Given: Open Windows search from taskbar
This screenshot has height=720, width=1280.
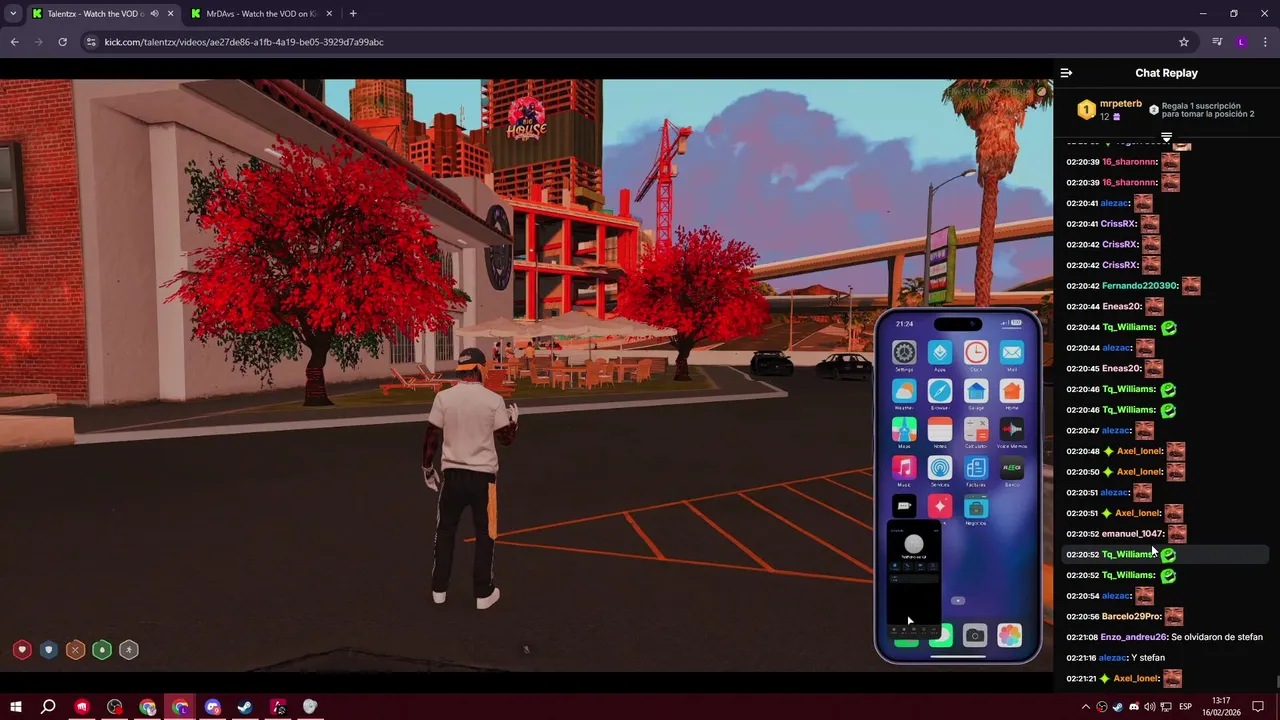Looking at the screenshot, I should coord(48,707).
